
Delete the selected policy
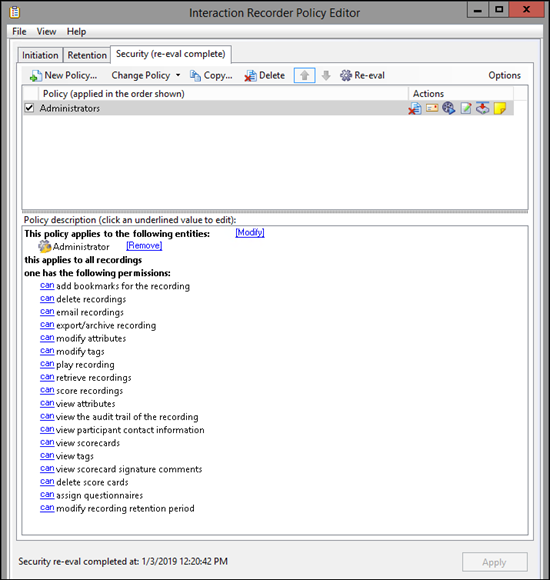pyautogui.click(x=264, y=75)
